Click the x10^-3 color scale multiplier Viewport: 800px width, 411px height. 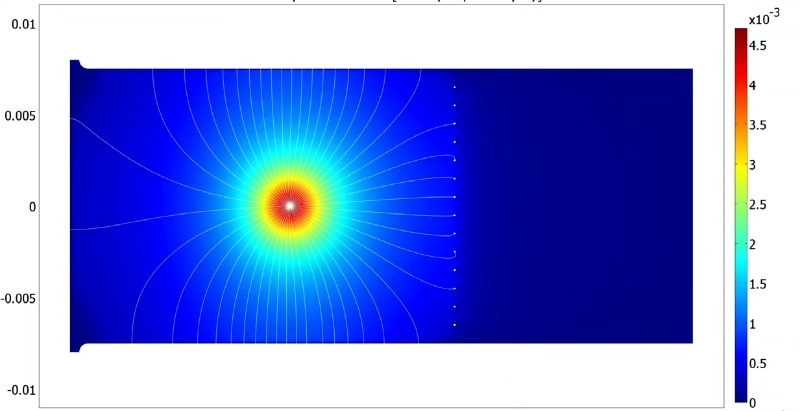[764, 18]
